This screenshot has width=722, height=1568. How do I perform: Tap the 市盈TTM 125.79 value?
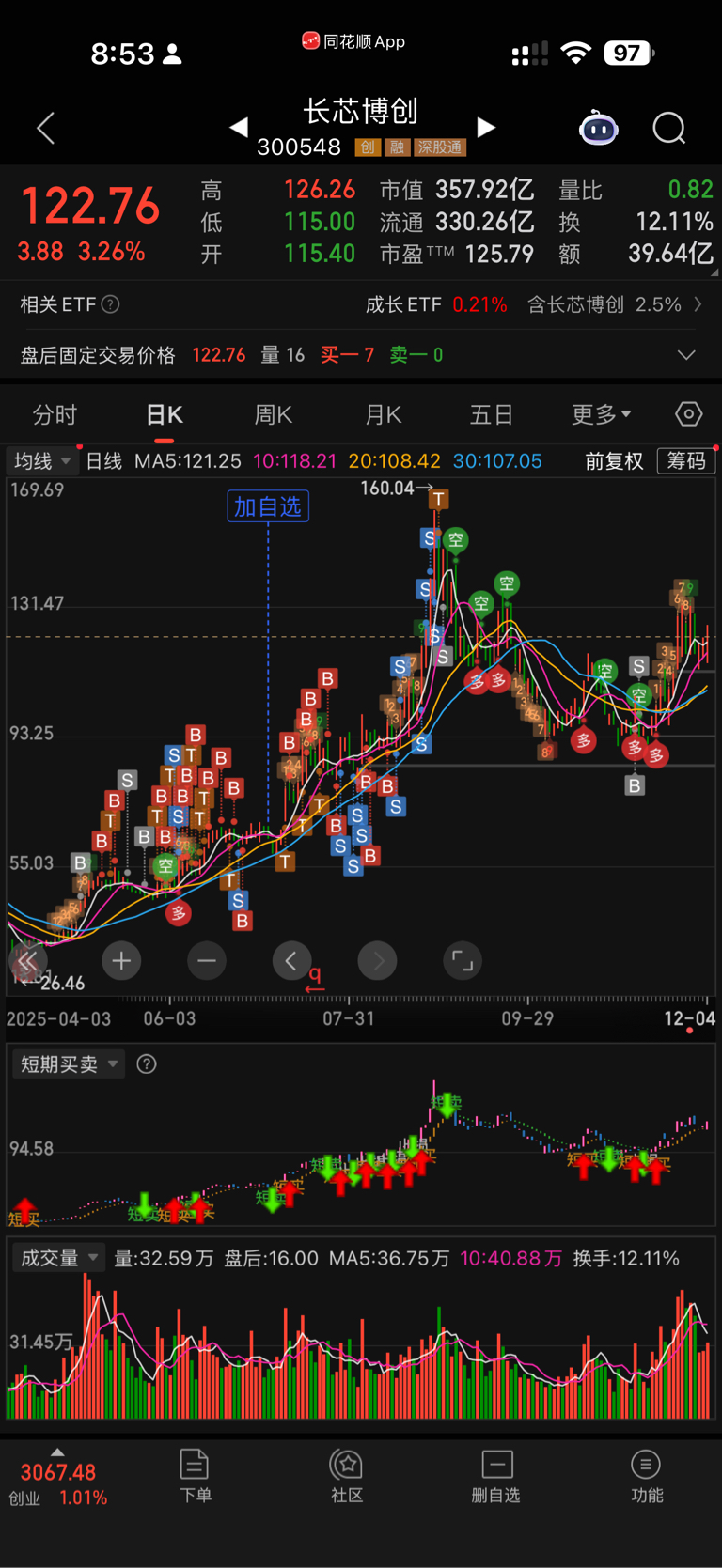point(457,254)
